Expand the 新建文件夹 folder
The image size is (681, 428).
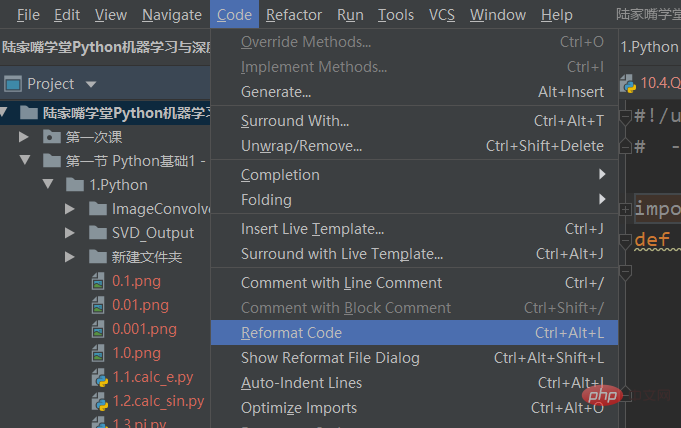coord(70,257)
